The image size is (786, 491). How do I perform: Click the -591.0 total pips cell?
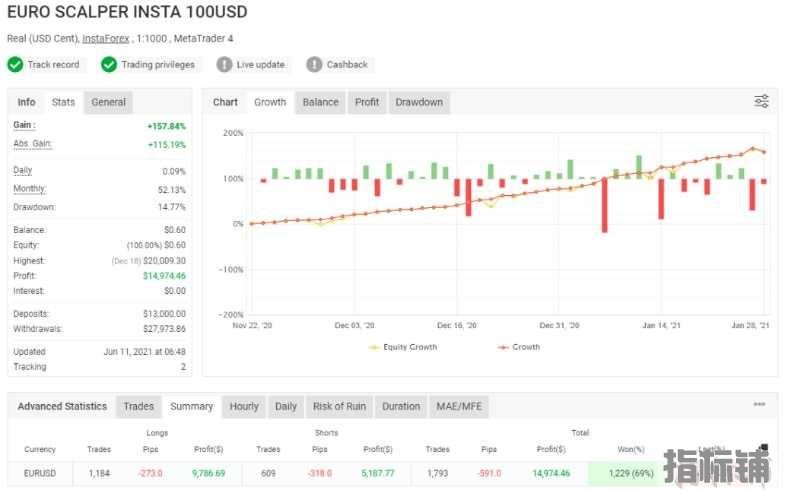click(x=489, y=473)
